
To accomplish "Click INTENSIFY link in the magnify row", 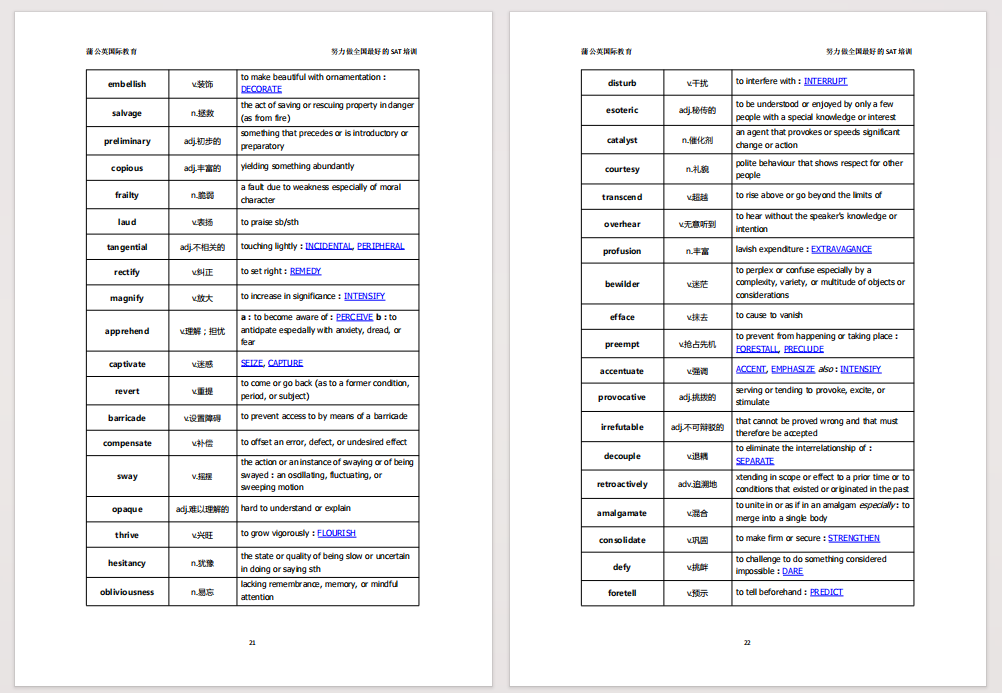I will 364,296.
